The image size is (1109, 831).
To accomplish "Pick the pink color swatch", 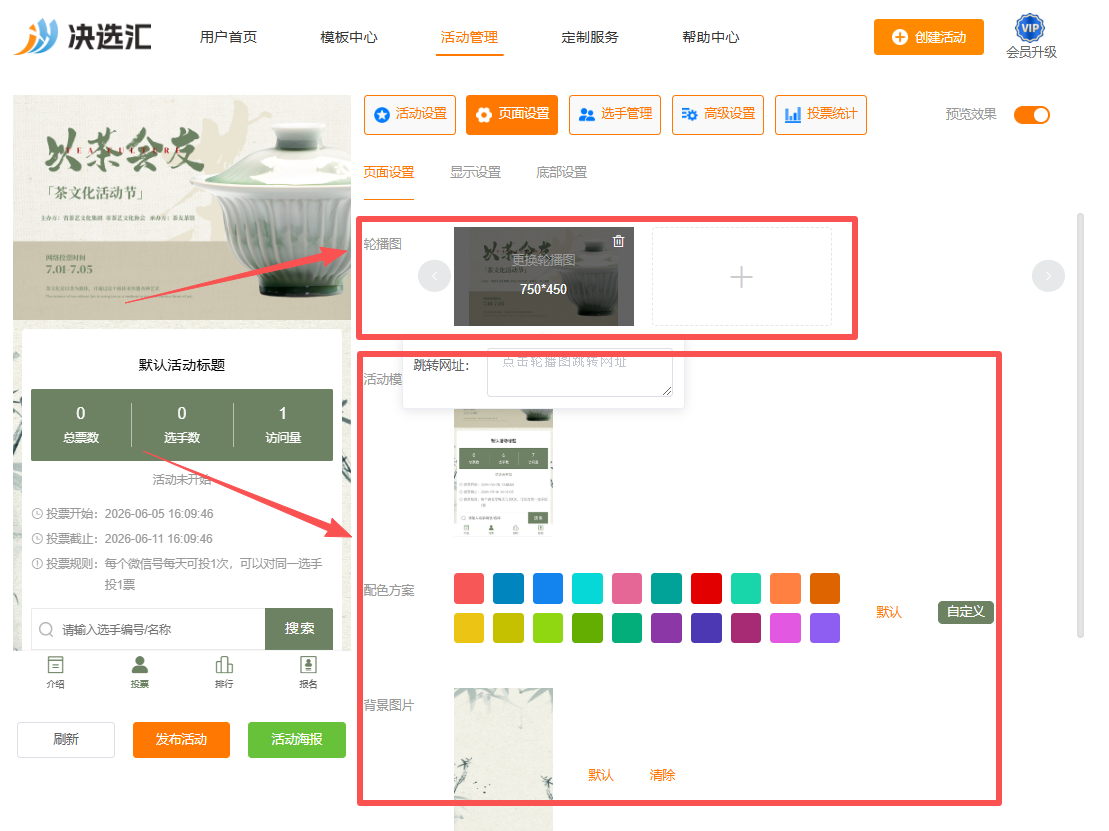I will (x=627, y=588).
